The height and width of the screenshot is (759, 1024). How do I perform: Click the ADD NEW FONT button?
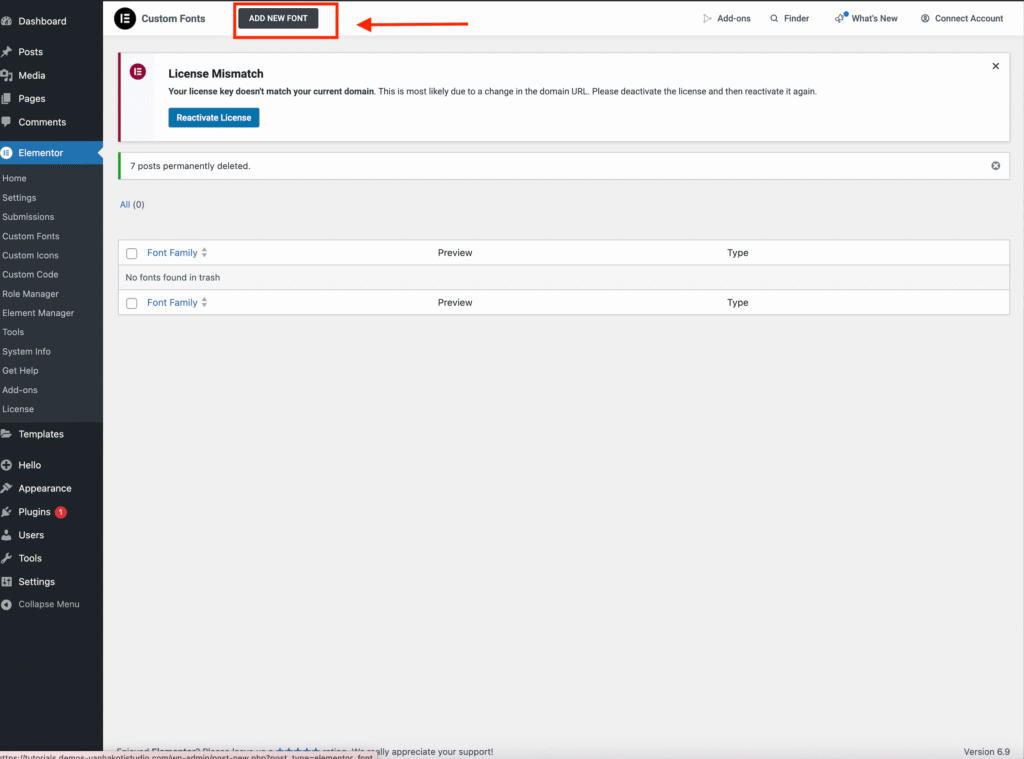pos(278,19)
